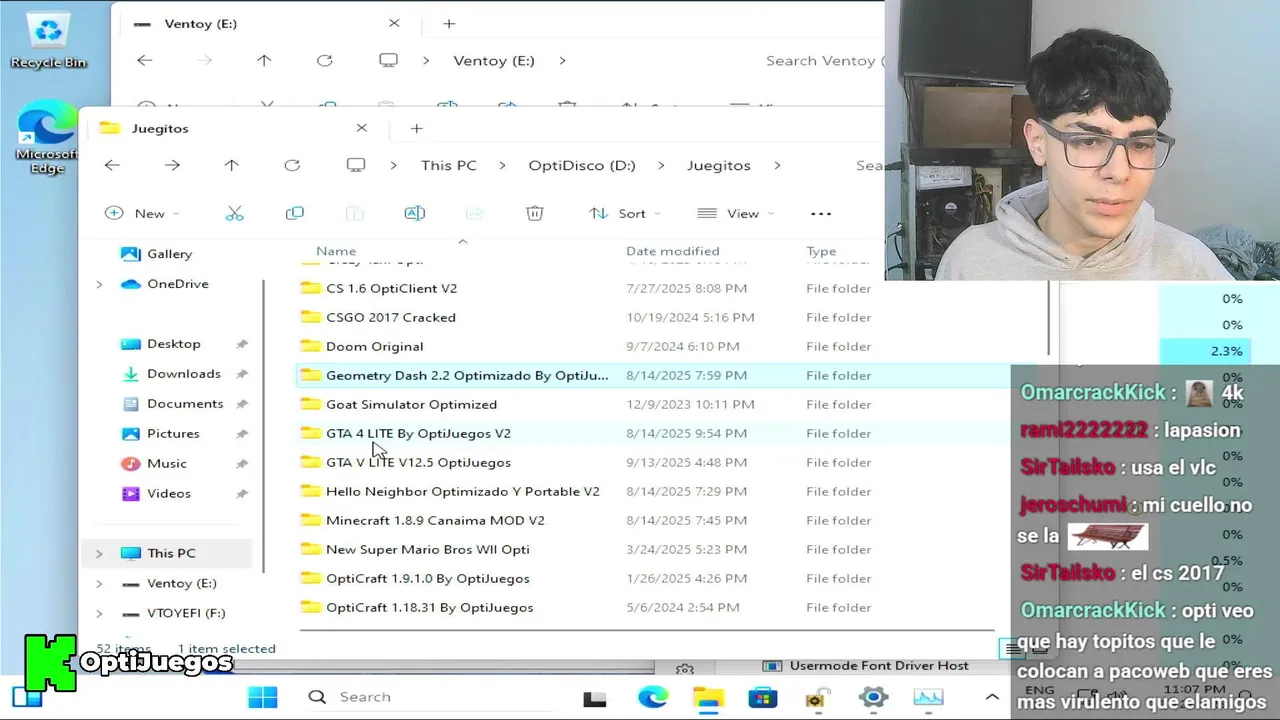The image size is (1280, 720).
Task: Open Microsoft Edge from the taskbar
Action: (x=653, y=697)
